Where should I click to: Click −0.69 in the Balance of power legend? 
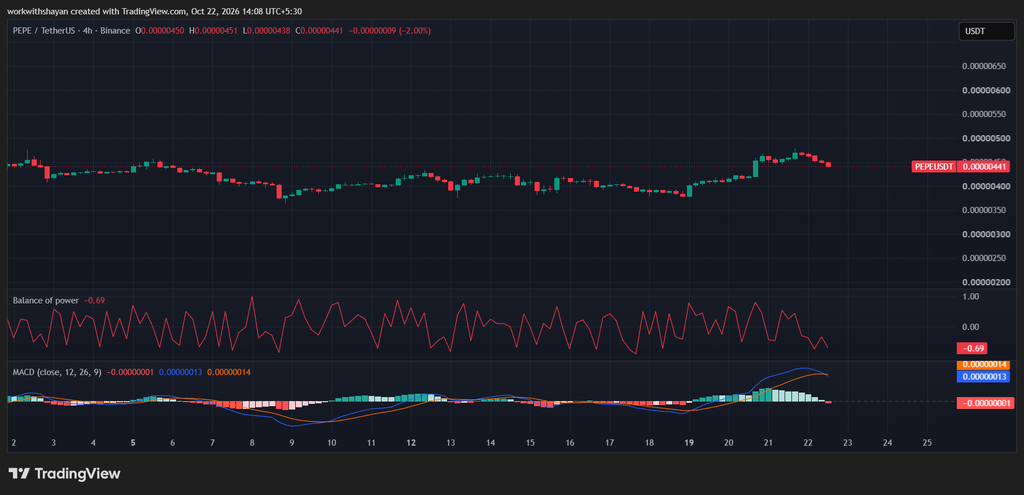point(94,300)
